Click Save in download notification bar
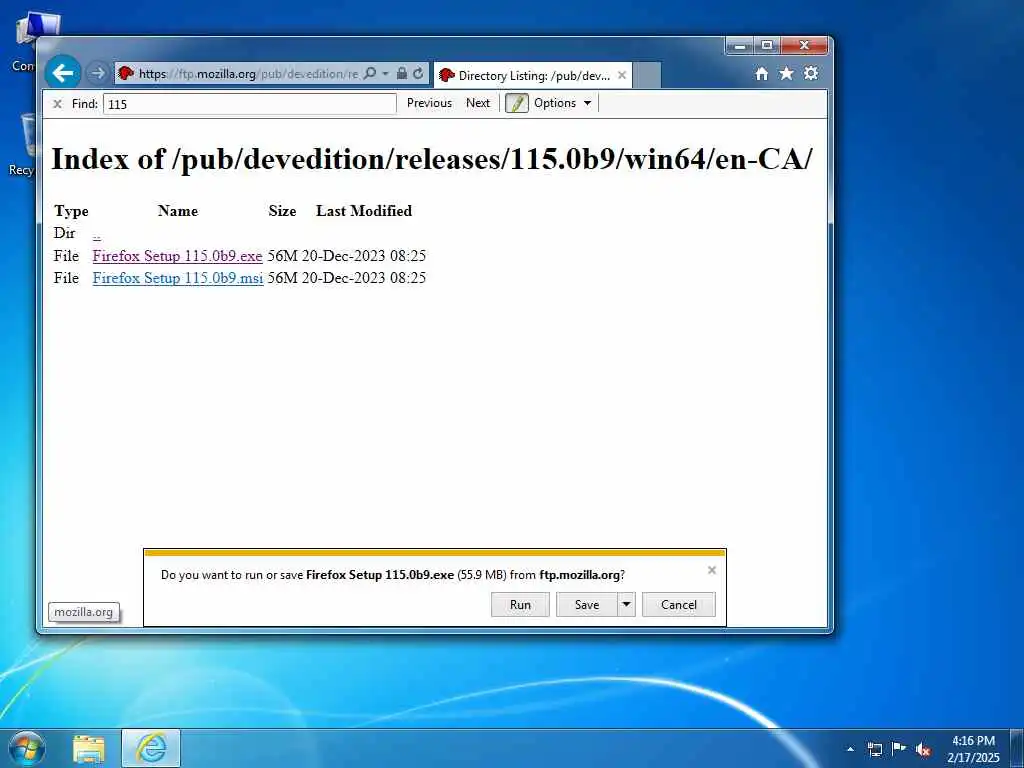Screen dimensions: 1024x768 pos(586,605)
